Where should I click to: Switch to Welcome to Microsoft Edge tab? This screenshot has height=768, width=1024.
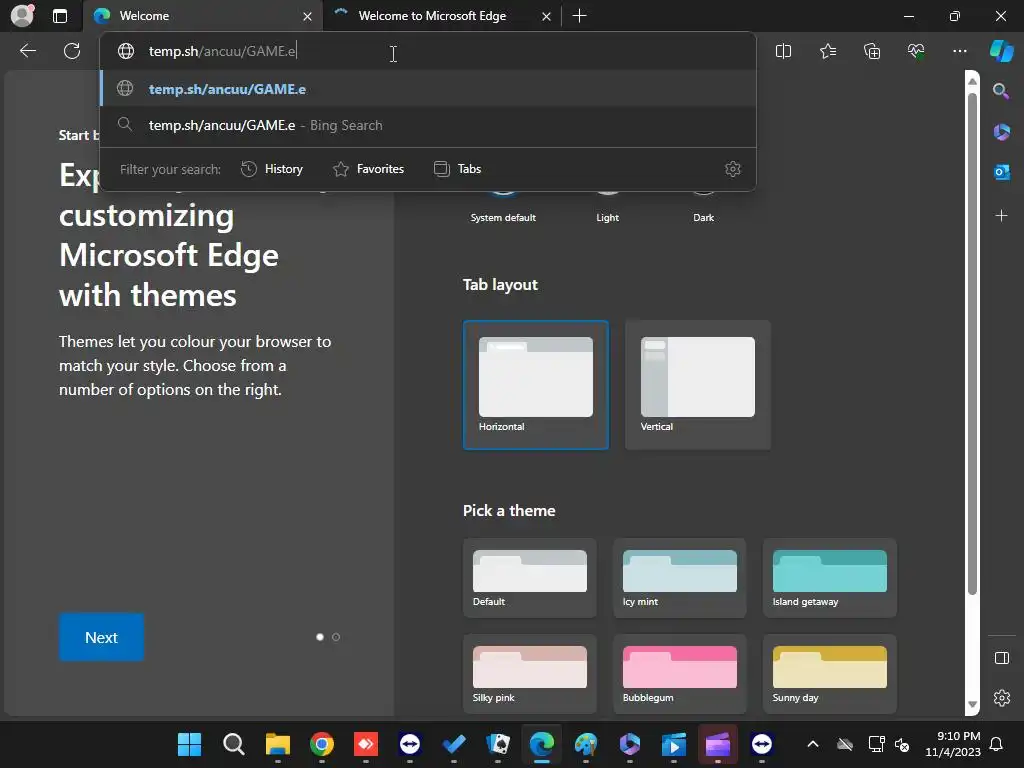pyautogui.click(x=442, y=16)
